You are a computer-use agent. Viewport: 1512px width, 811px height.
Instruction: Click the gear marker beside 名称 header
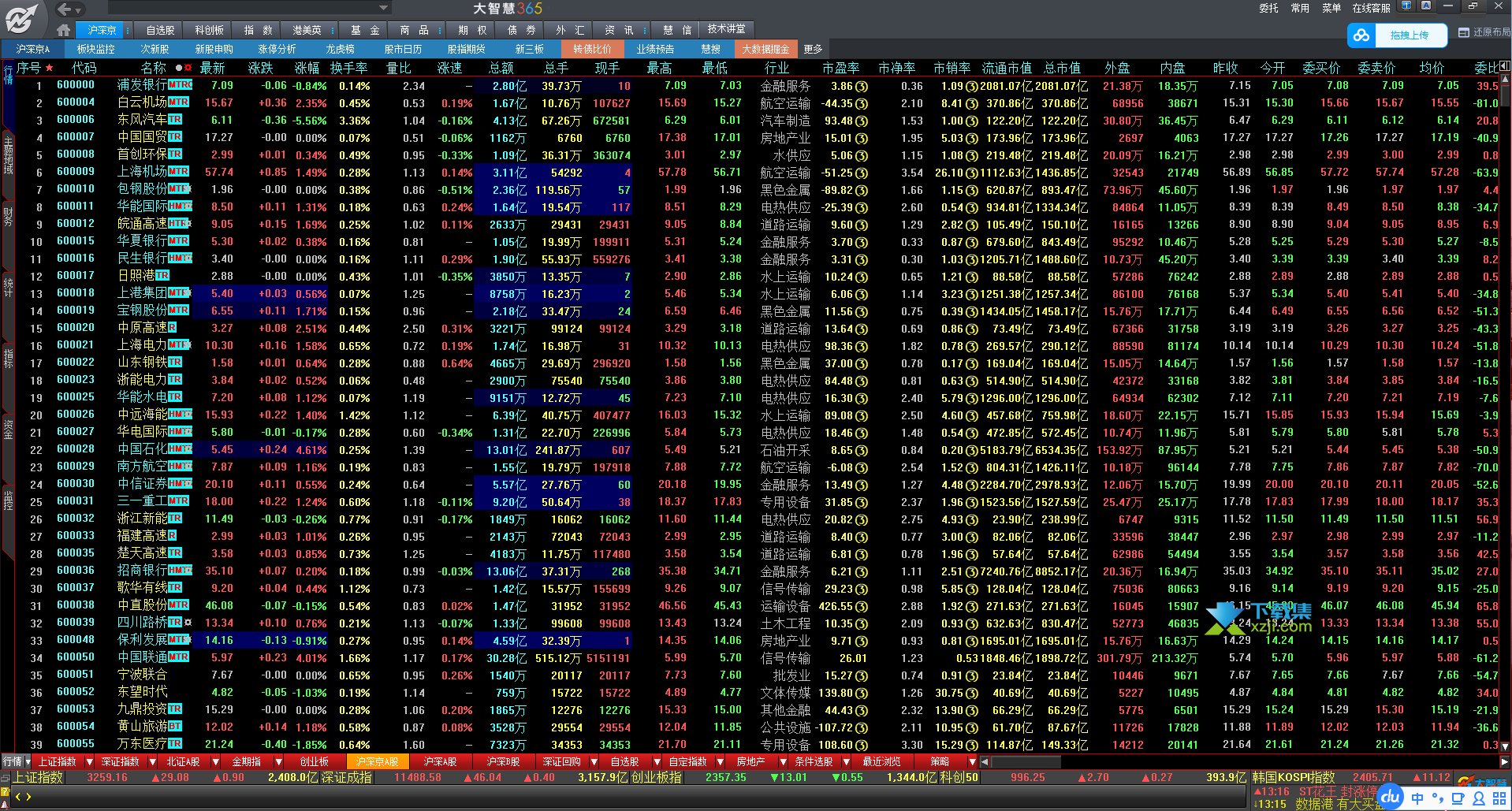[x=188, y=68]
